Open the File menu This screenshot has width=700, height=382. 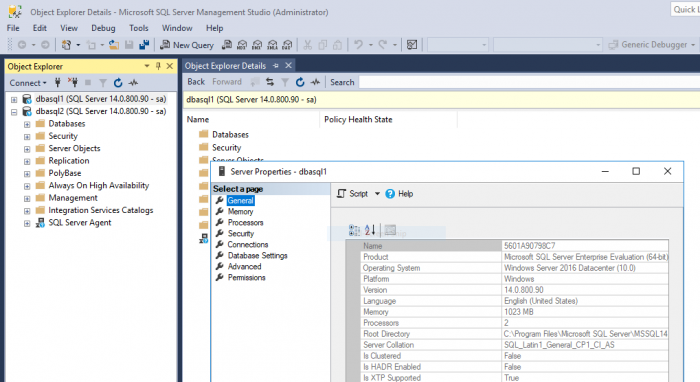(13, 28)
